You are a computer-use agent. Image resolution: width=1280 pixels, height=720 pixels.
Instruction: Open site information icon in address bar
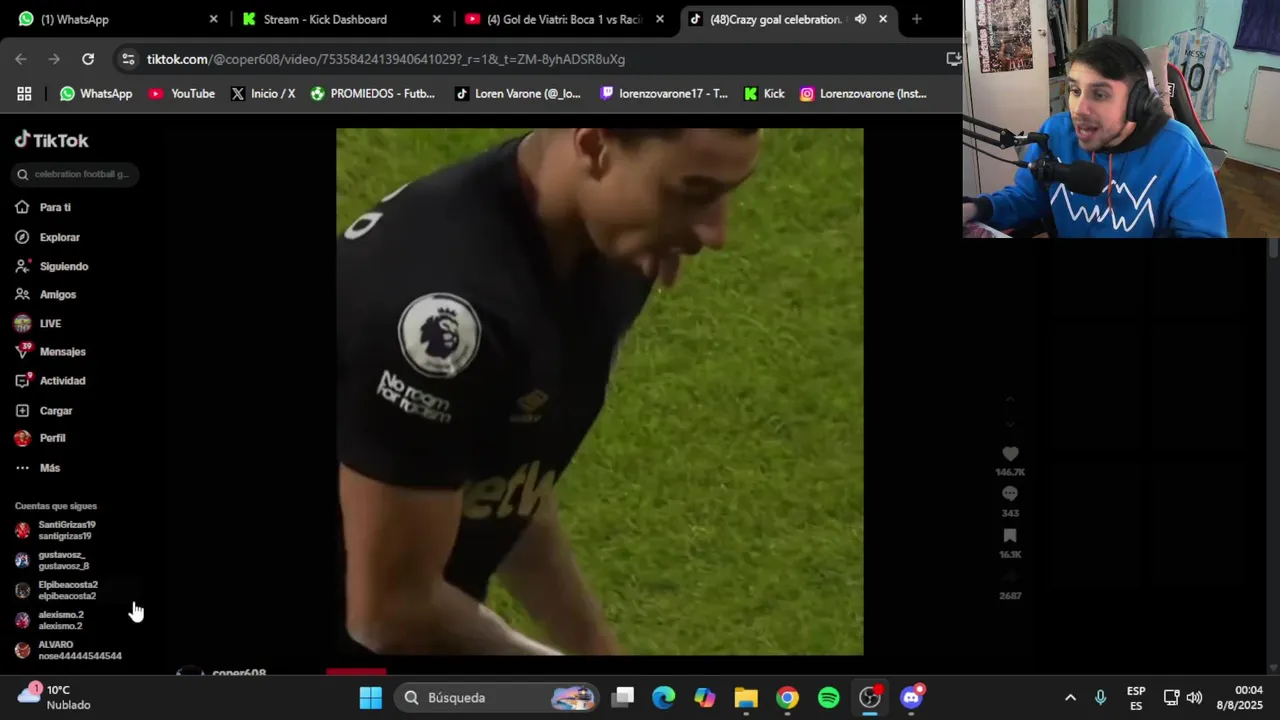pos(128,59)
